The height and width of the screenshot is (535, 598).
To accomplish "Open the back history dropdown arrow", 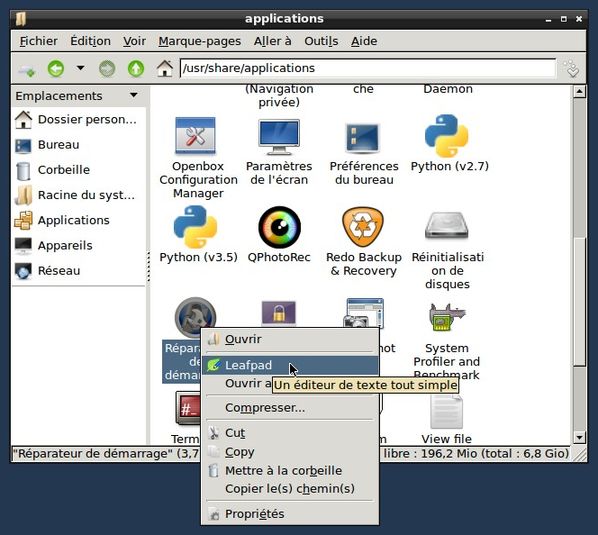I will tap(80, 68).
